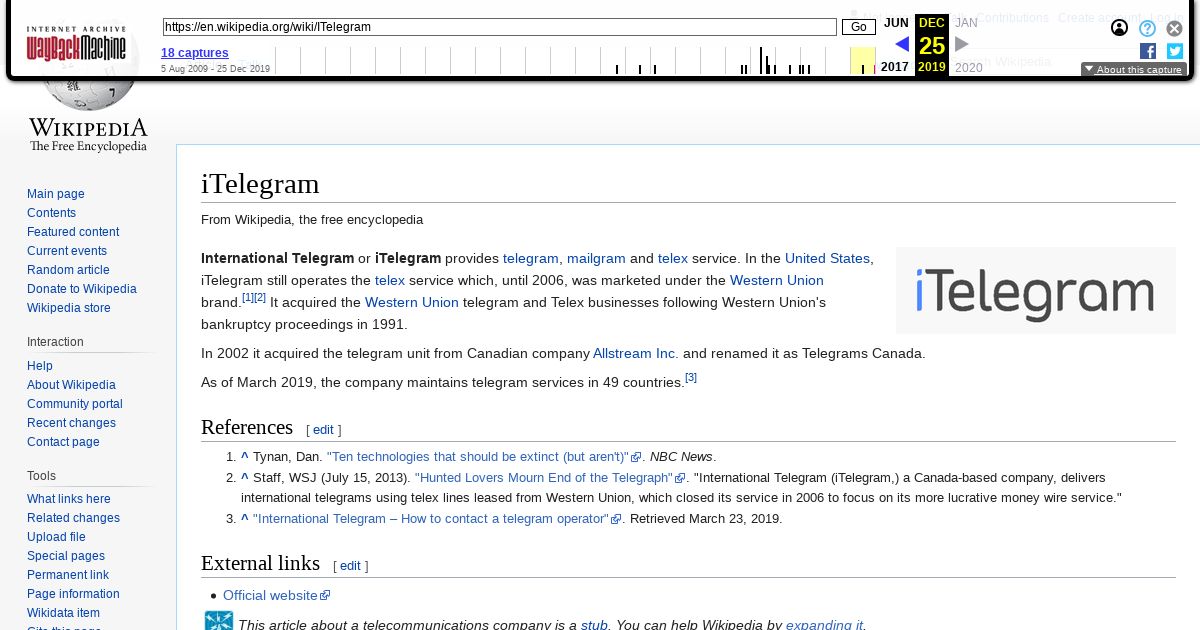
Task: Click the stub template icon
Action: [219, 621]
